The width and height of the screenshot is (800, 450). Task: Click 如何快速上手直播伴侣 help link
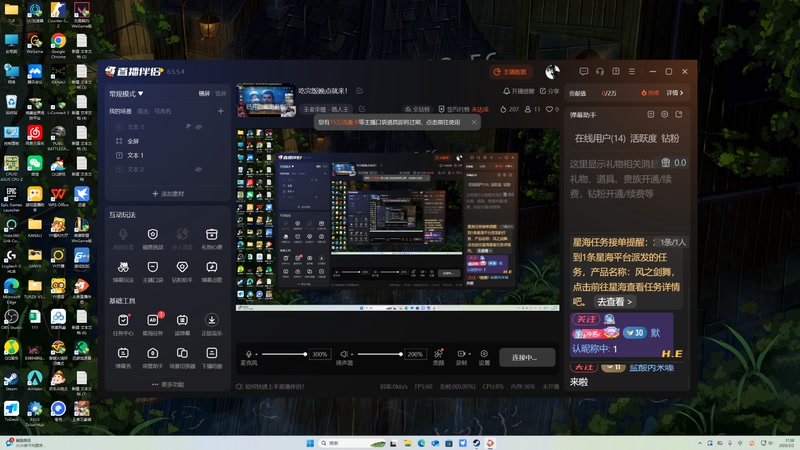pos(270,387)
